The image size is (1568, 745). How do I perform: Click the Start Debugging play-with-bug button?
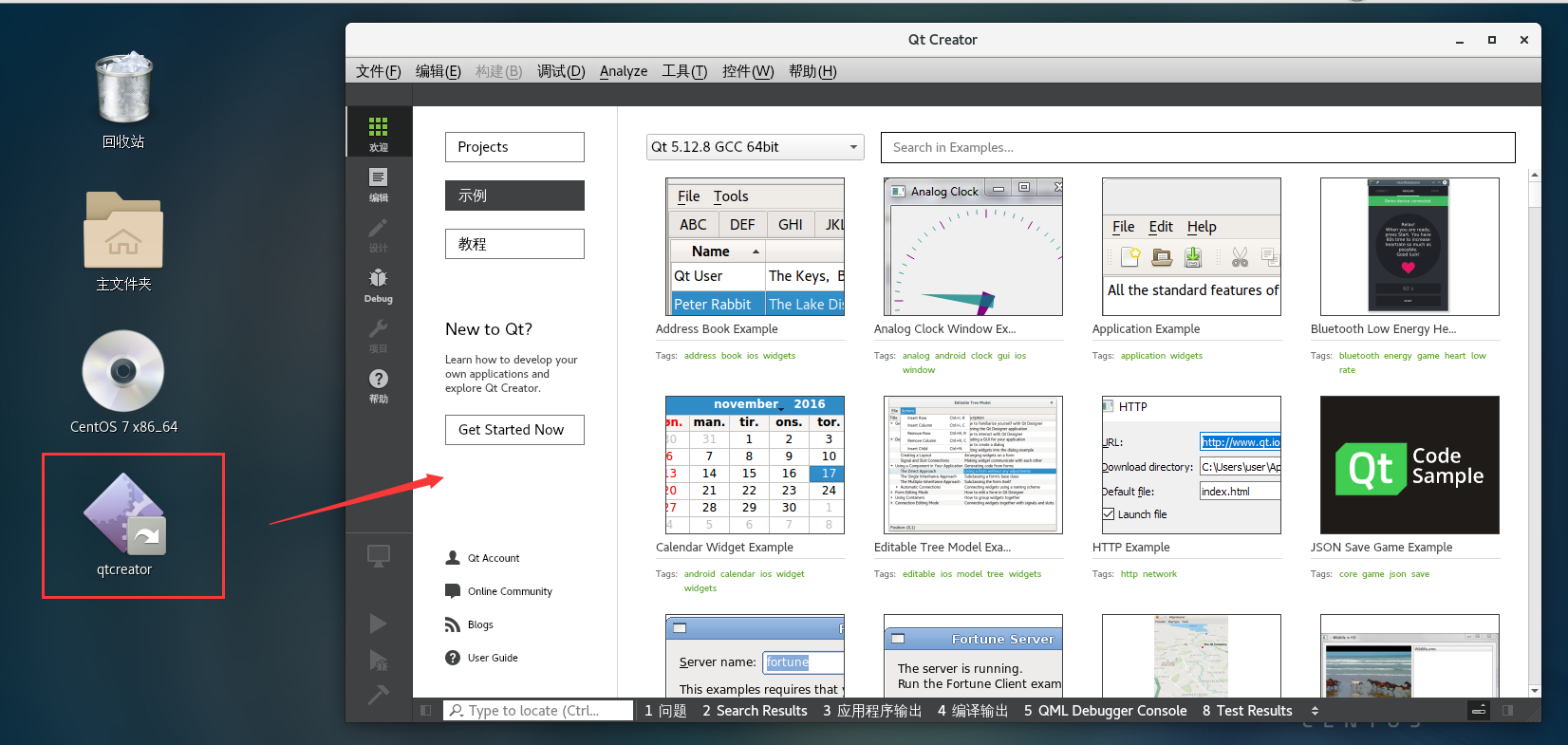(378, 661)
